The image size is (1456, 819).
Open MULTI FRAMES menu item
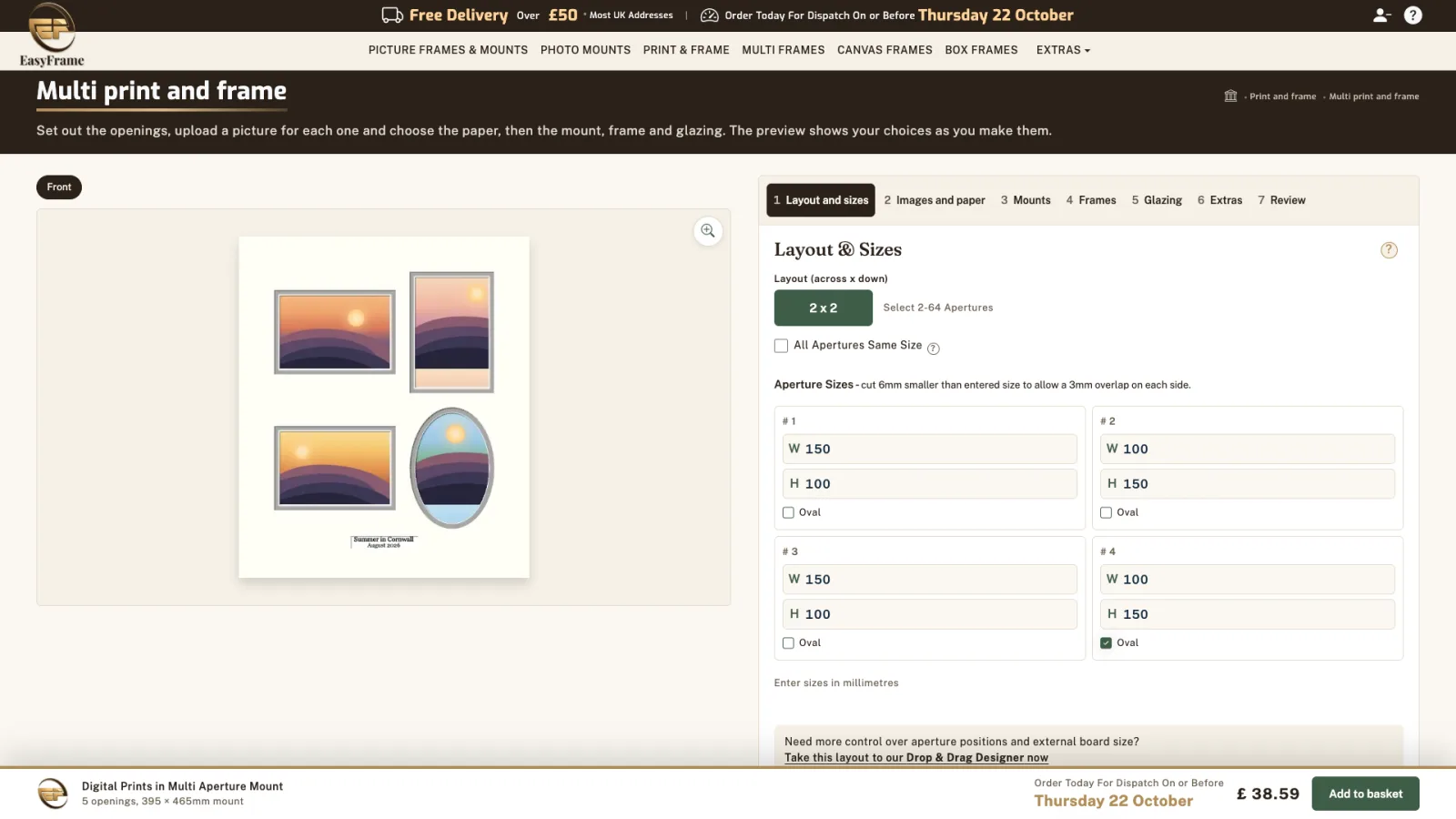[x=784, y=50]
